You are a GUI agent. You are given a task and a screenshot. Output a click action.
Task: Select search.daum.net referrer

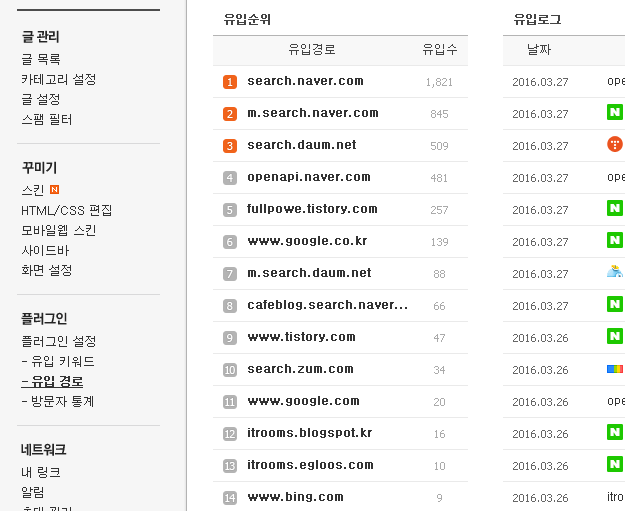click(x=302, y=145)
